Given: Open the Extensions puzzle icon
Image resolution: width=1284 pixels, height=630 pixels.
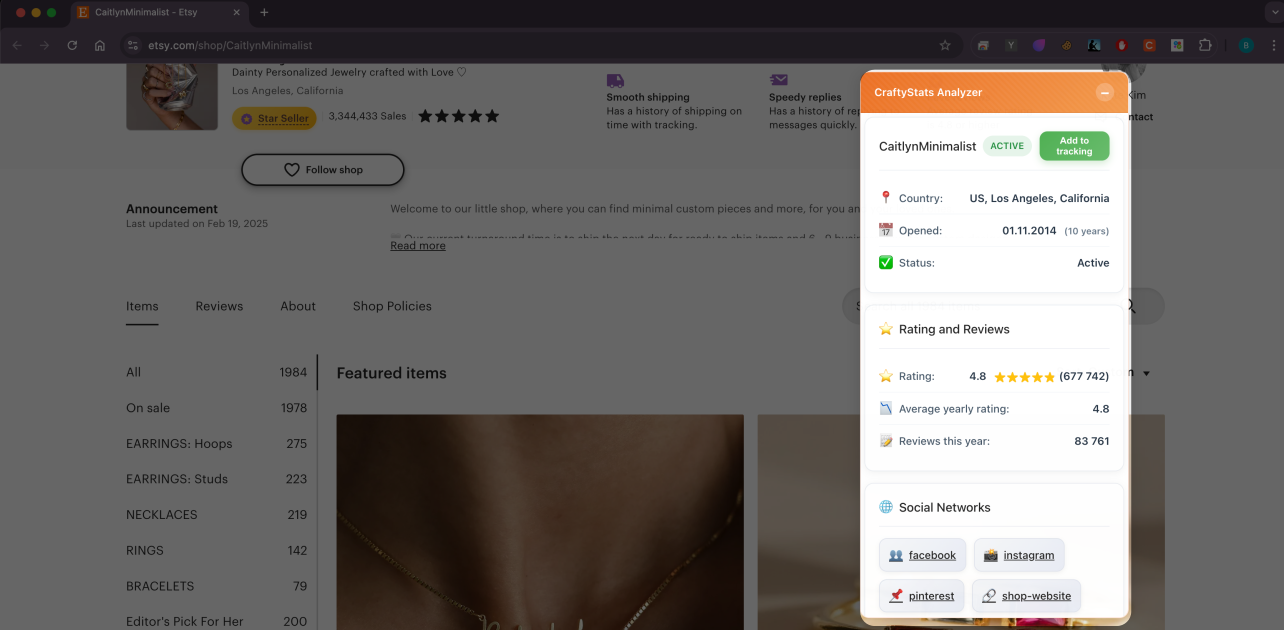Looking at the screenshot, I should 1205,45.
